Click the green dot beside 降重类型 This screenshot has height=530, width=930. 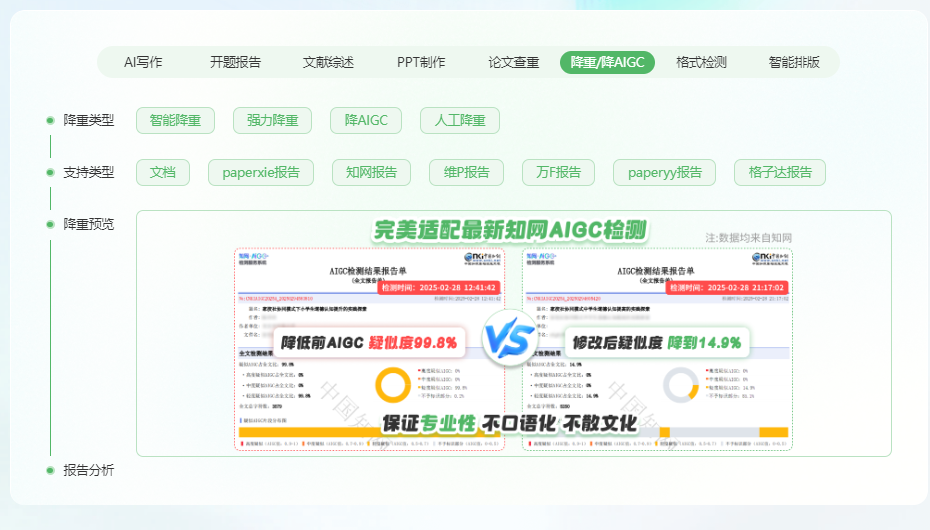coord(50,121)
